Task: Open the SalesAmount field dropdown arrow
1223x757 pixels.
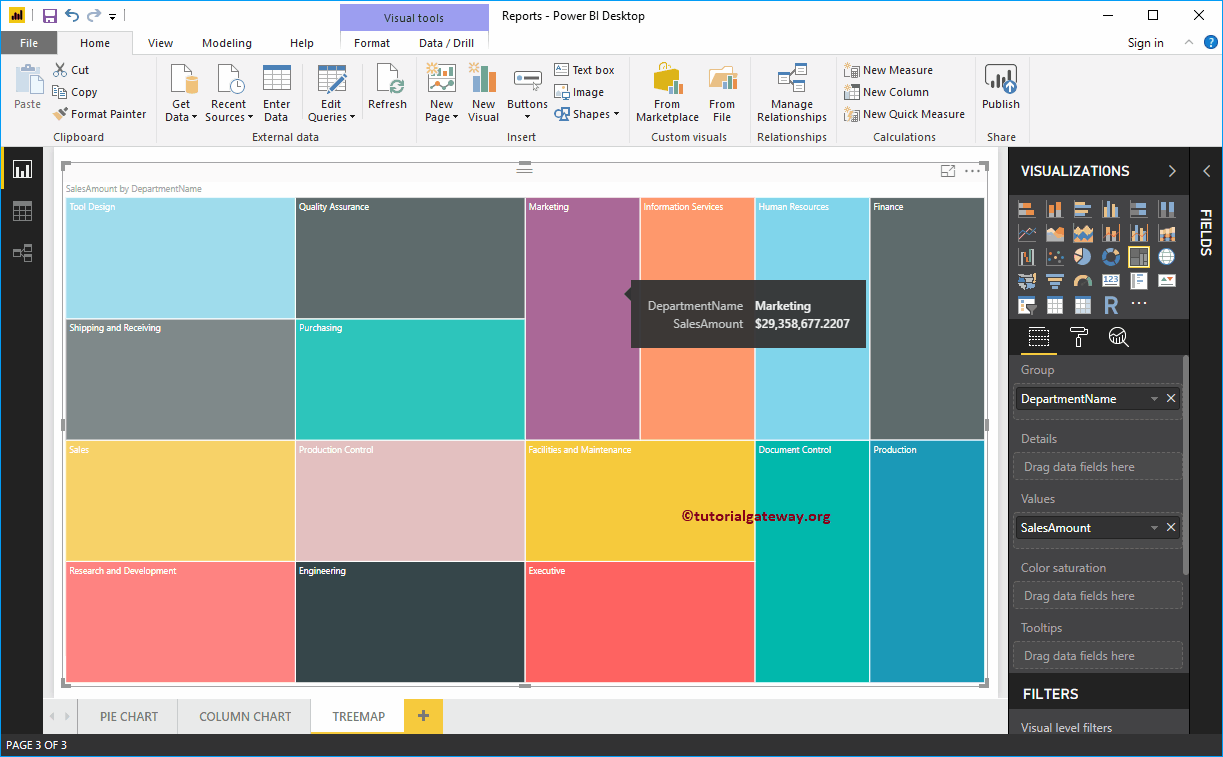Action: point(1154,528)
